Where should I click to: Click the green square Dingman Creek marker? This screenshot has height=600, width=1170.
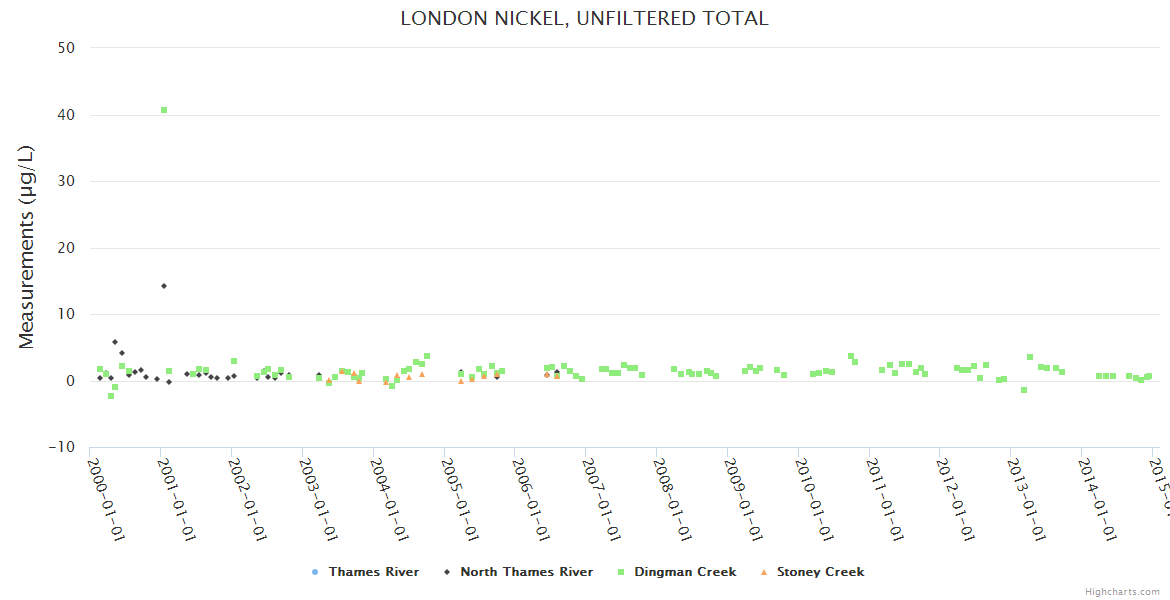click(622, 572)
